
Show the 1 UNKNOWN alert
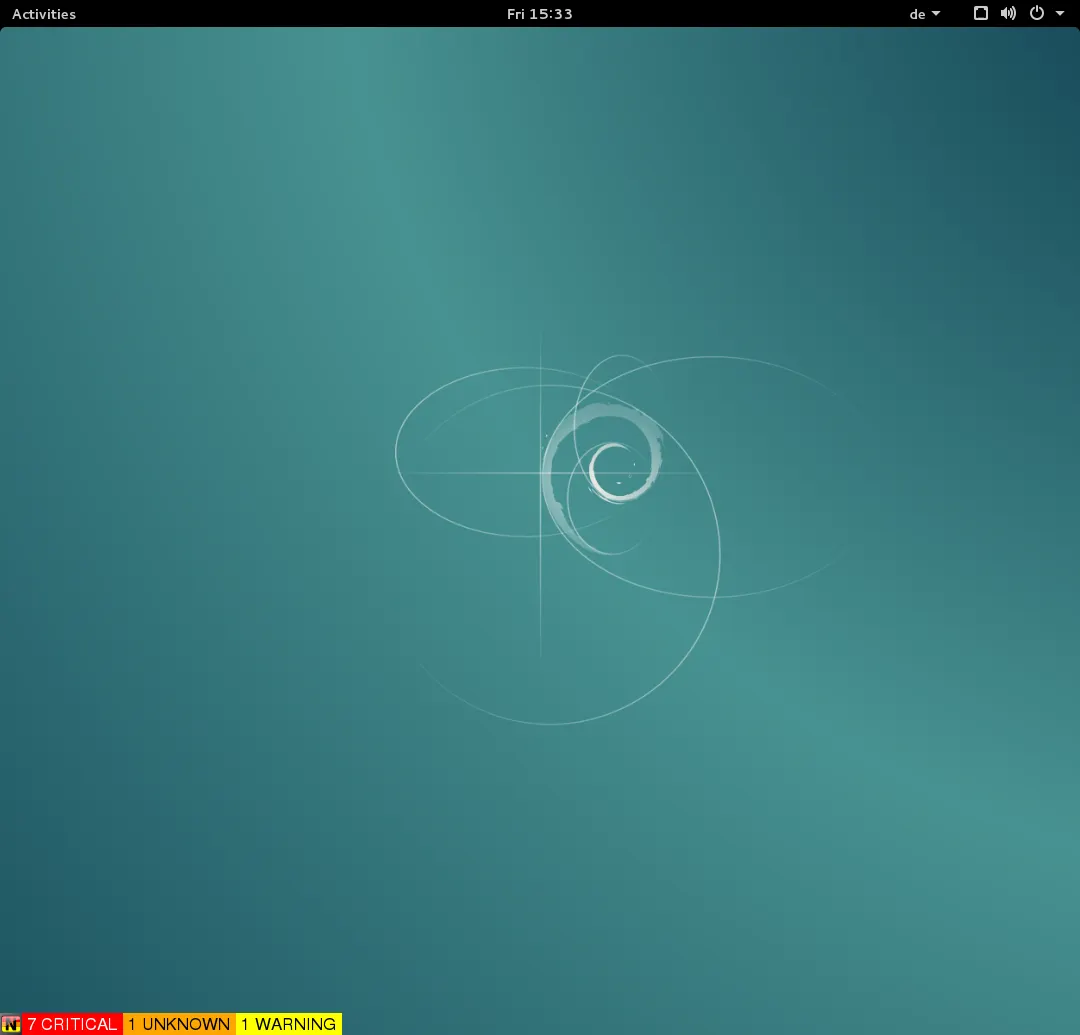(x=179, y=1024)
